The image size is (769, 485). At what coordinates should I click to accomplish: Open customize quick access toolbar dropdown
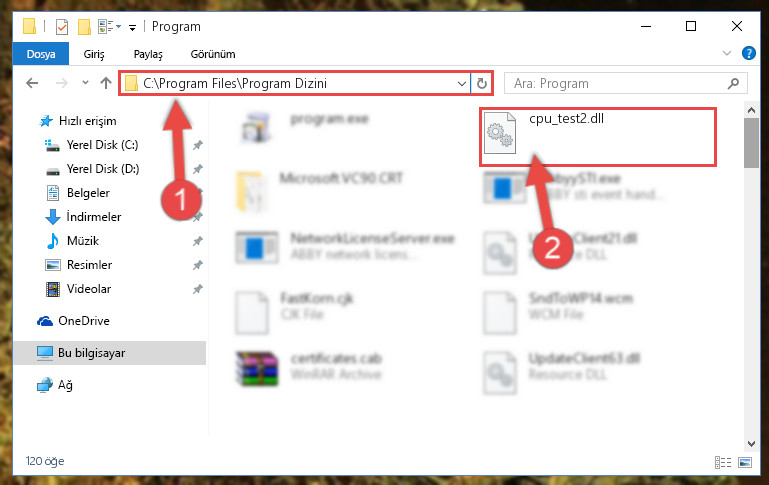[x=132, y=27]
